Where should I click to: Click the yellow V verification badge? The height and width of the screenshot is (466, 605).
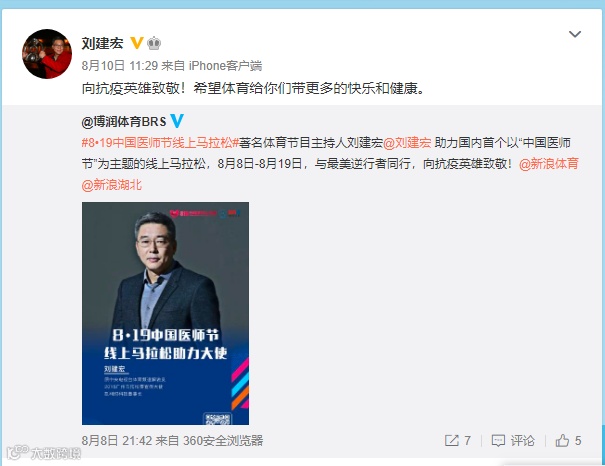(x=137, y=43)
